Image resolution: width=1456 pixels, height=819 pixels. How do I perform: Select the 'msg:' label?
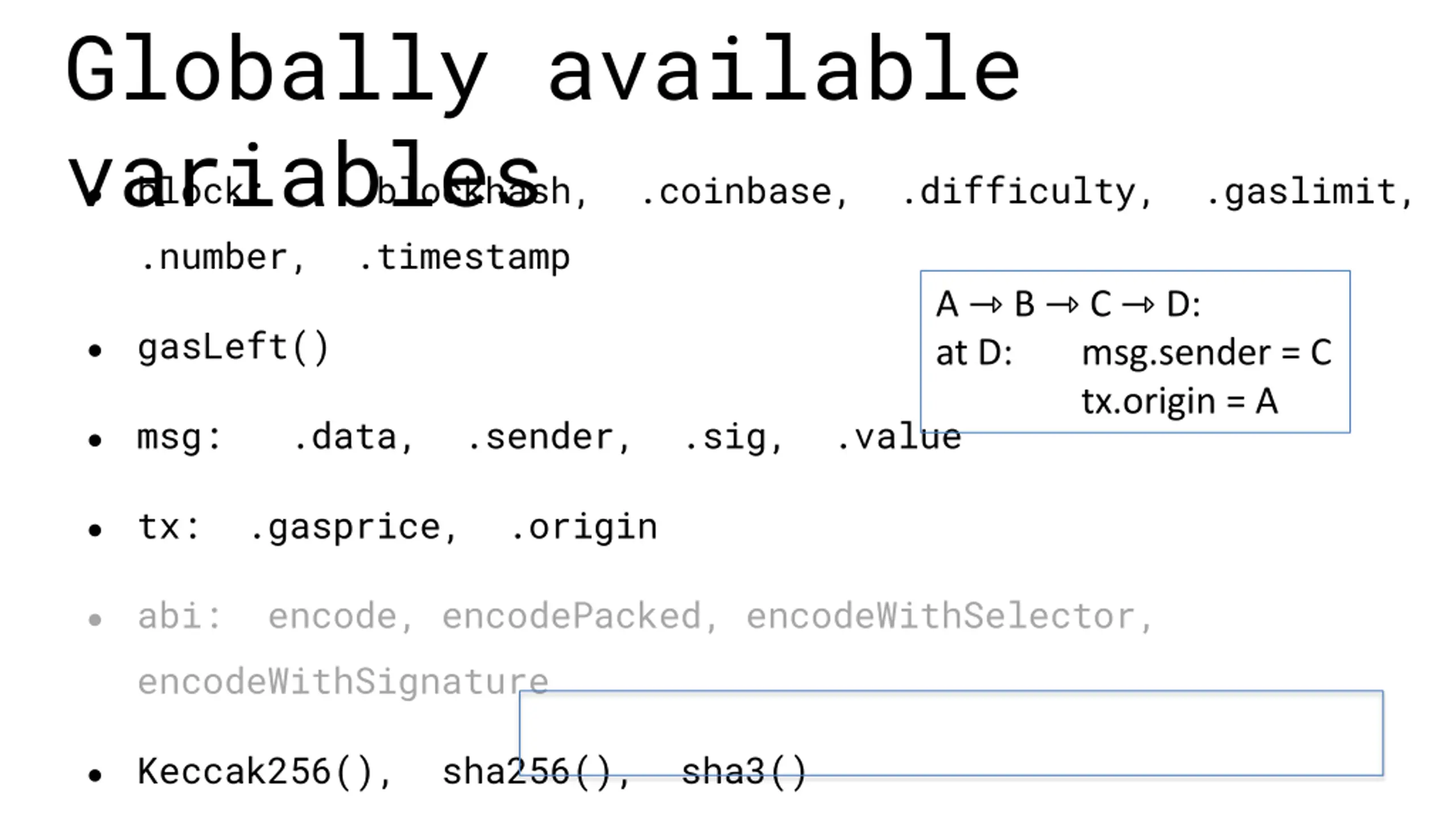click(179, 438)
